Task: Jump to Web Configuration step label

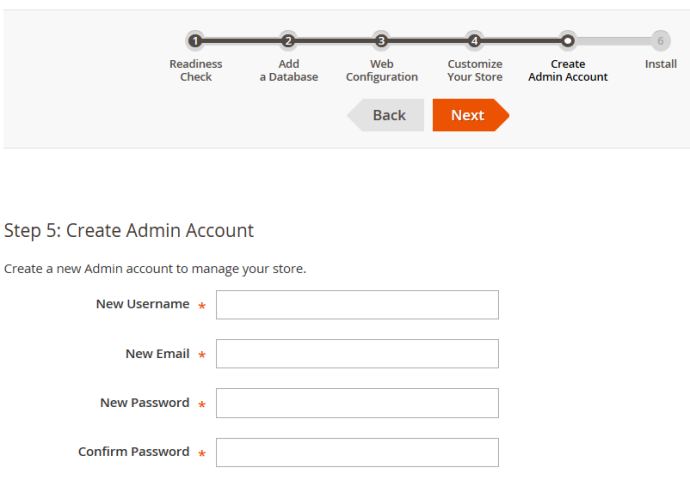Action: point(382,70)
